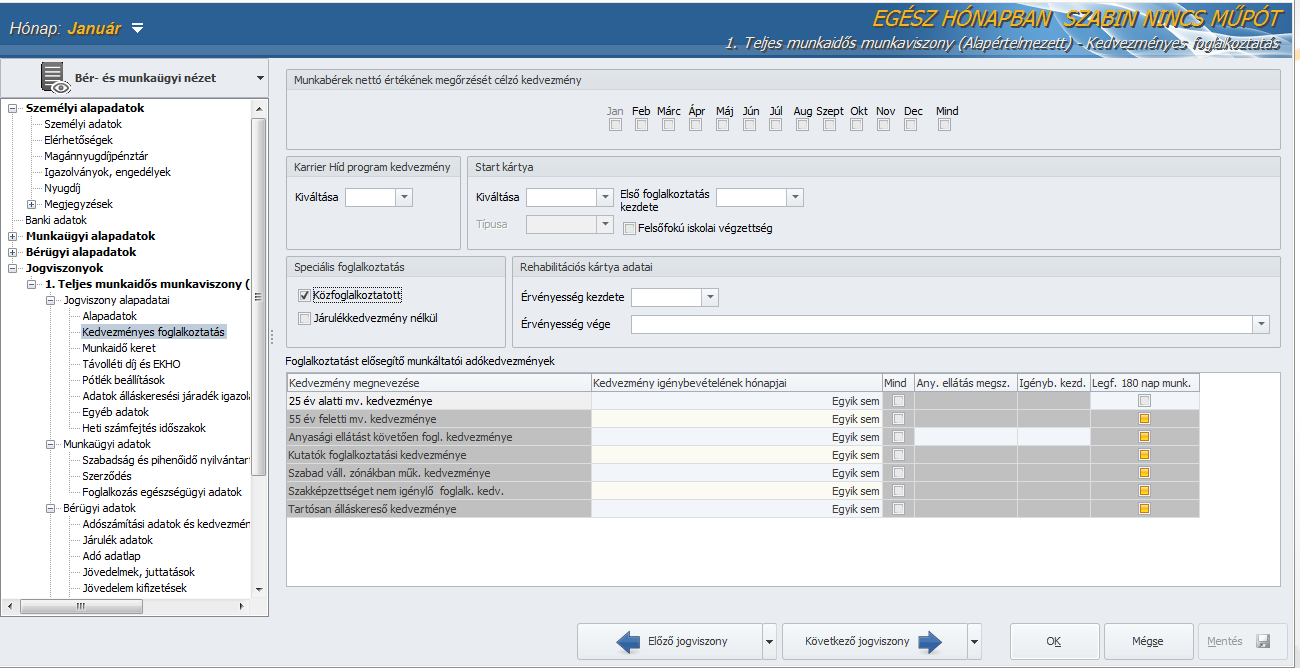Screen dimensions: 1300x668
Task: Tick the Feb month checkbox
Action: 641,125
